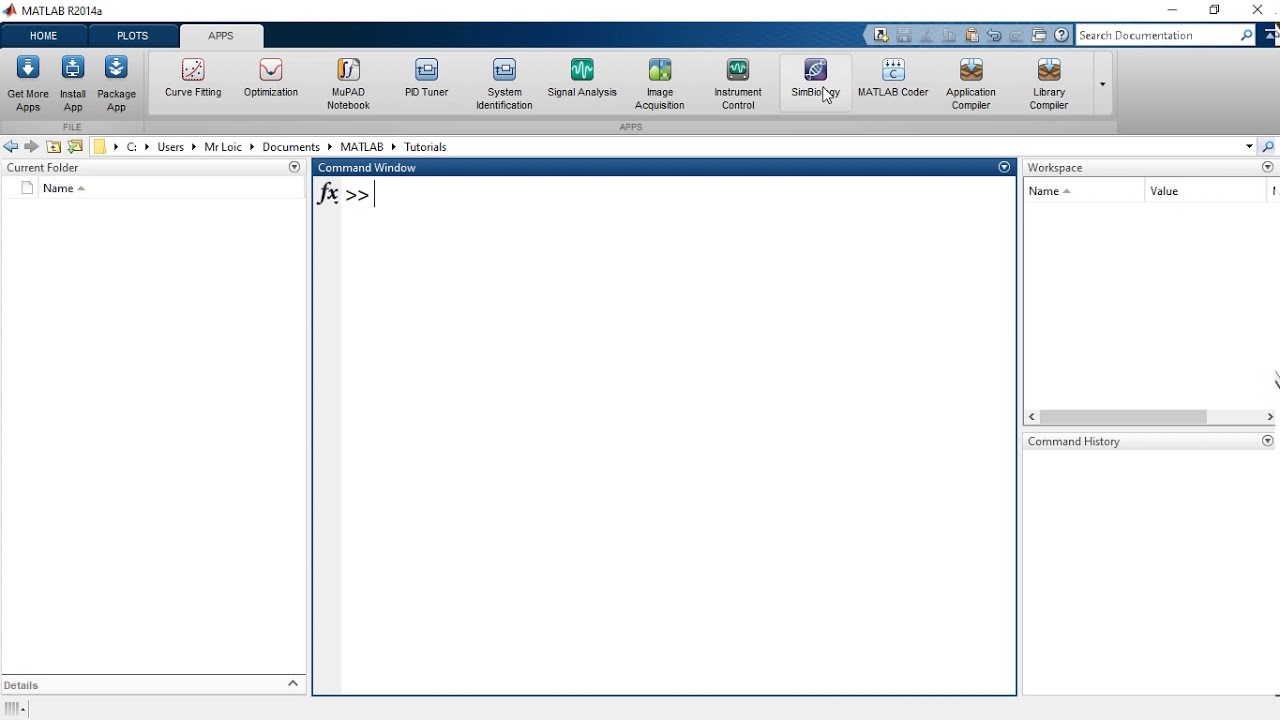
Task: Expand the apps gallery dropdown arrow
Action: coord(1102,84)
